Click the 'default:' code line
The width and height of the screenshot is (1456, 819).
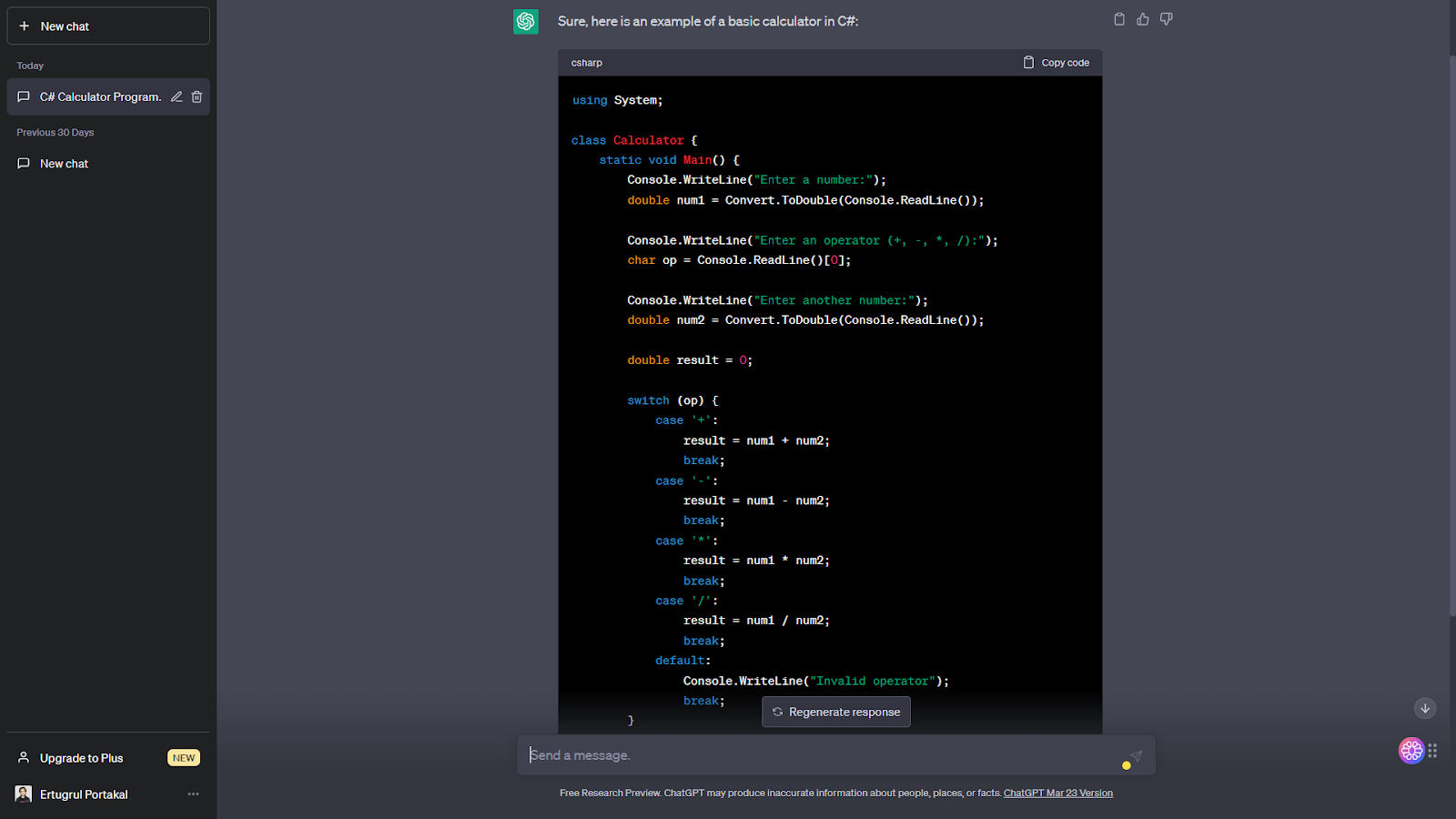coord(683,661)
